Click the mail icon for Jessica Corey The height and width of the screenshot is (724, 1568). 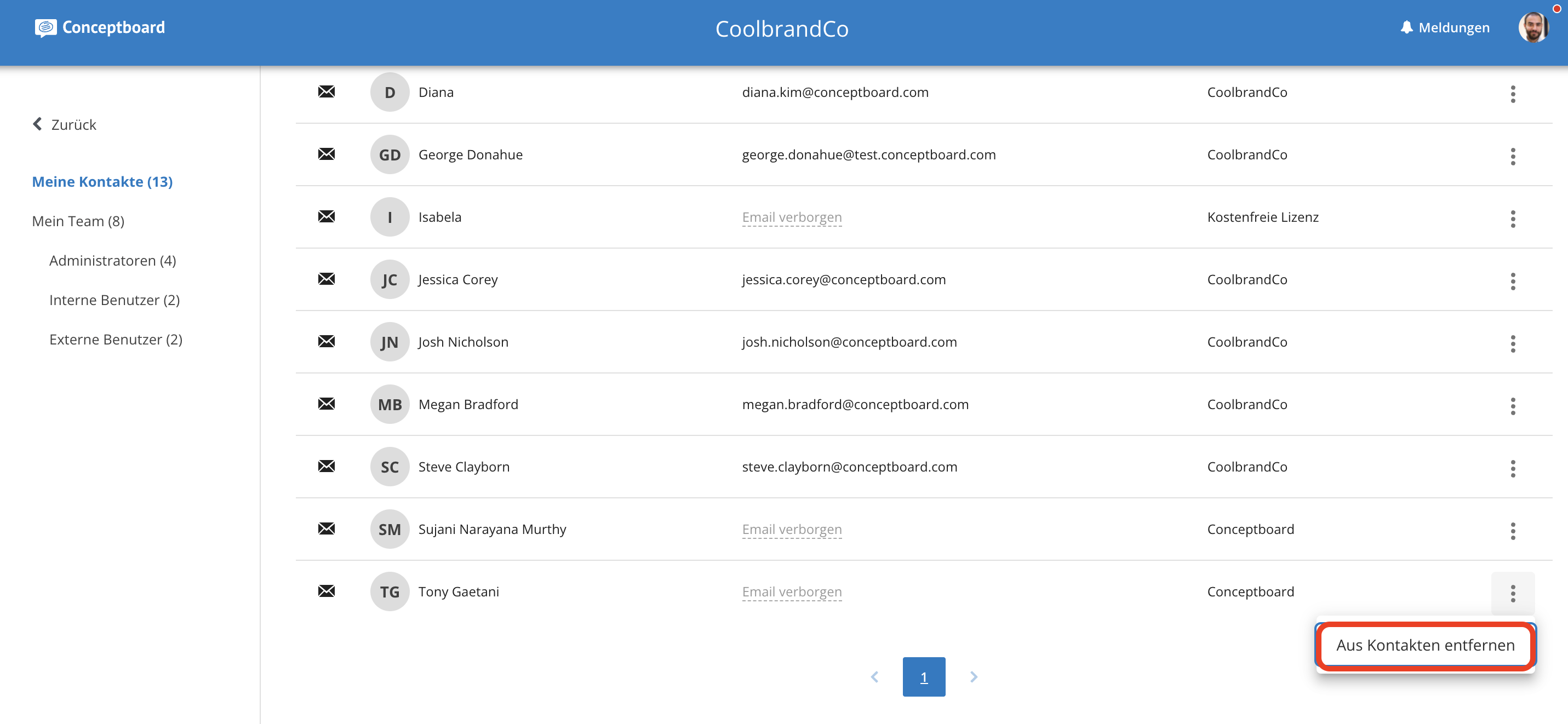[x=327, y=279]
